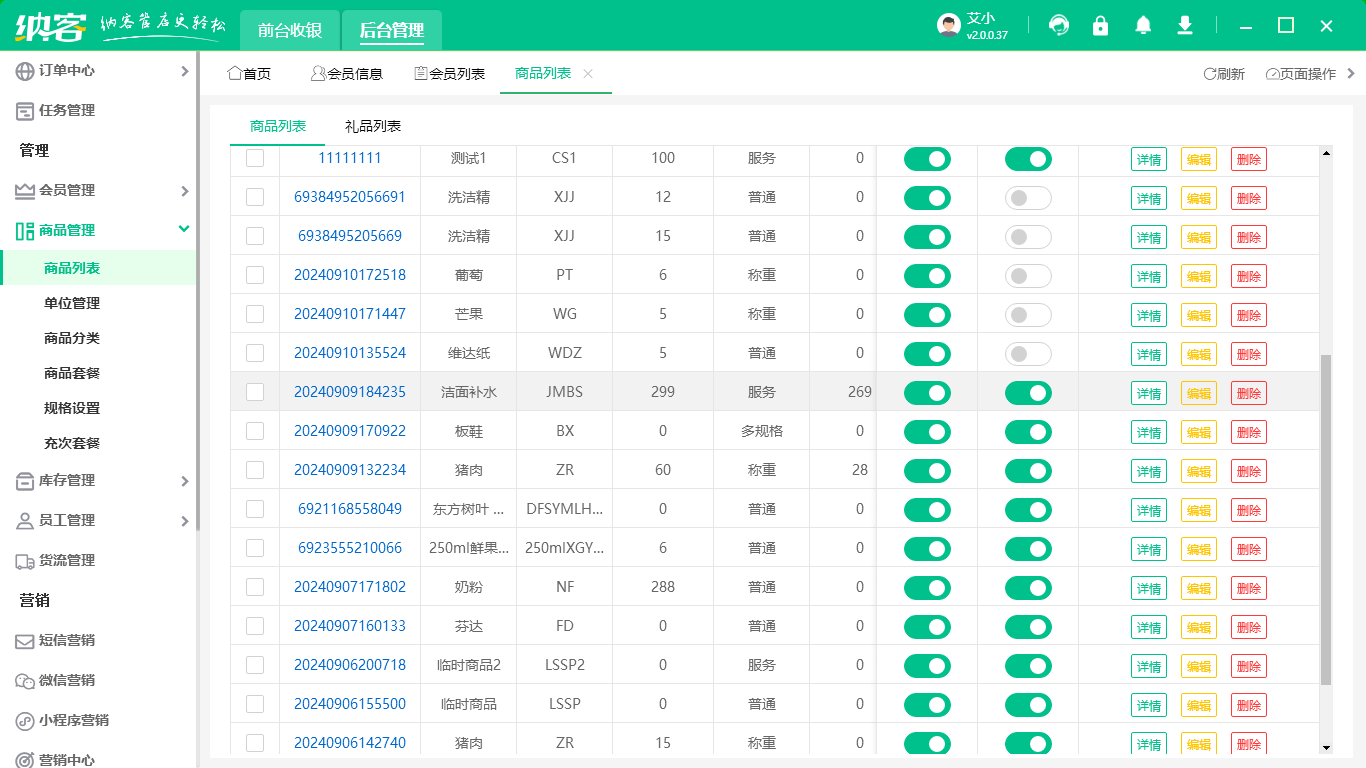Screen dimensions: 1366x768
Task: Check the checkbox for 洗洁精 69384952056691
Action: click(255, 197)
